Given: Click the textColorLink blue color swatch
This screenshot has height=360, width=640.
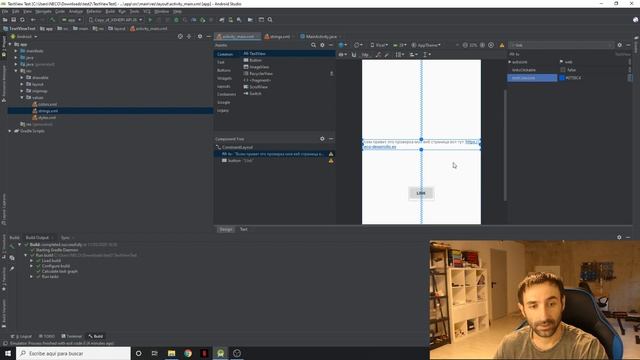Looking at the screenshot, I should [562, 78].
